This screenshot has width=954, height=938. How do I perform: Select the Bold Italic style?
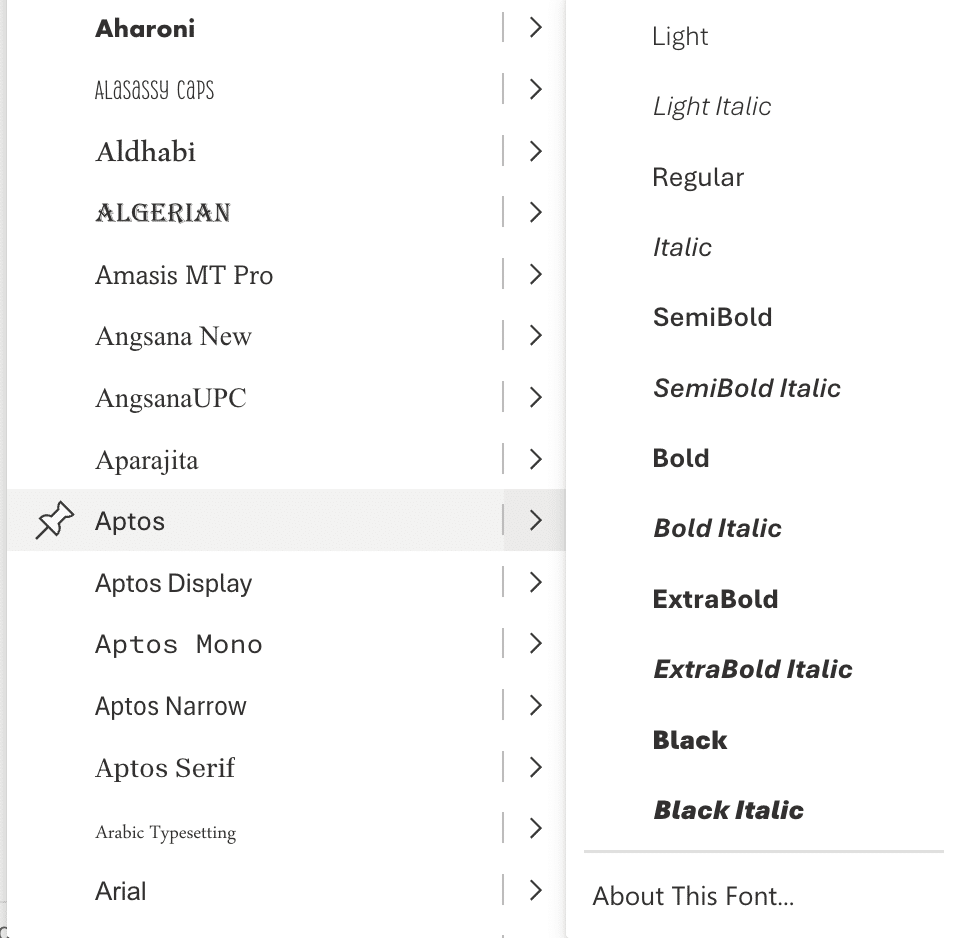coord(717,528)
